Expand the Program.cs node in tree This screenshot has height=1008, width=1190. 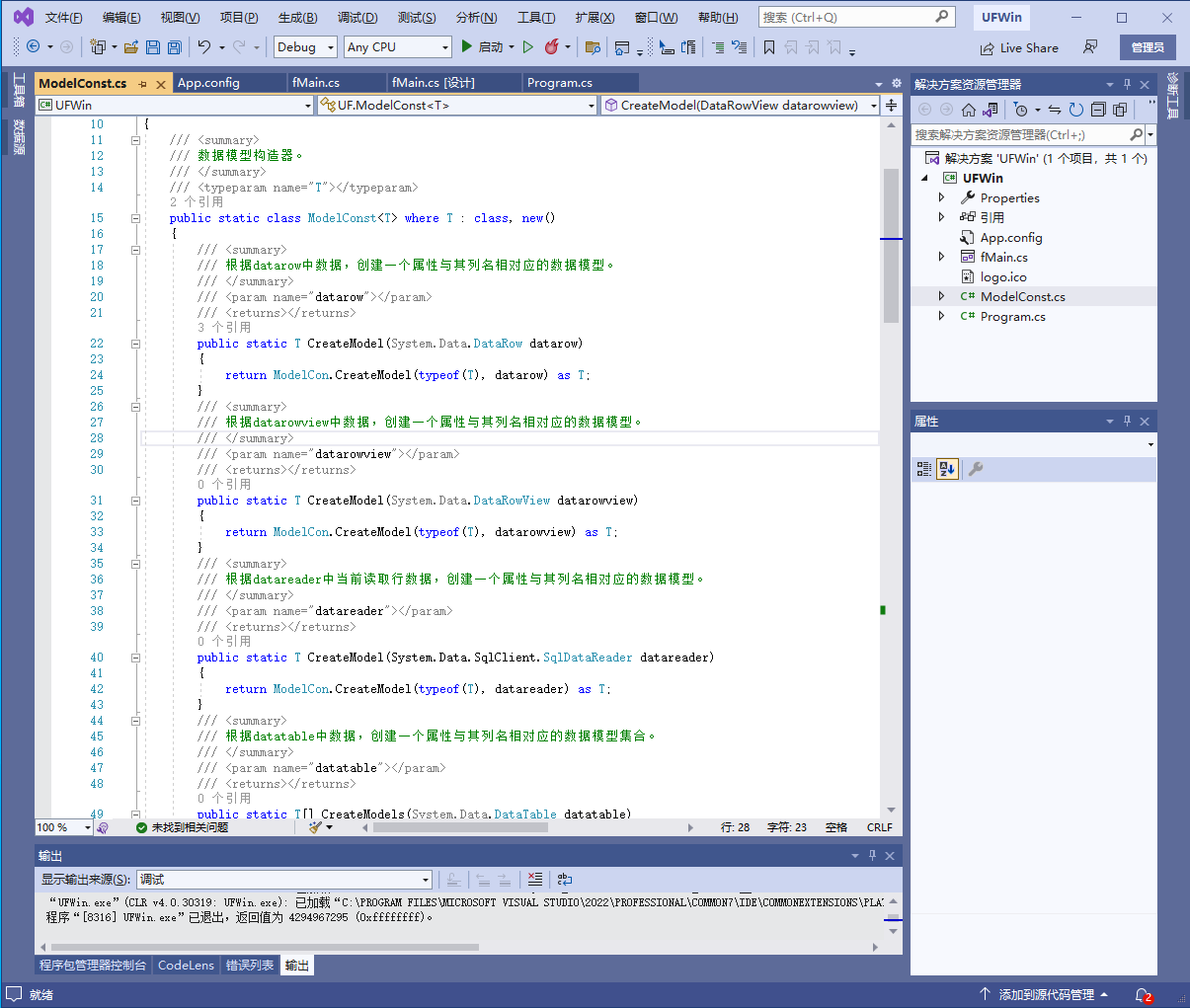[941, 316]
